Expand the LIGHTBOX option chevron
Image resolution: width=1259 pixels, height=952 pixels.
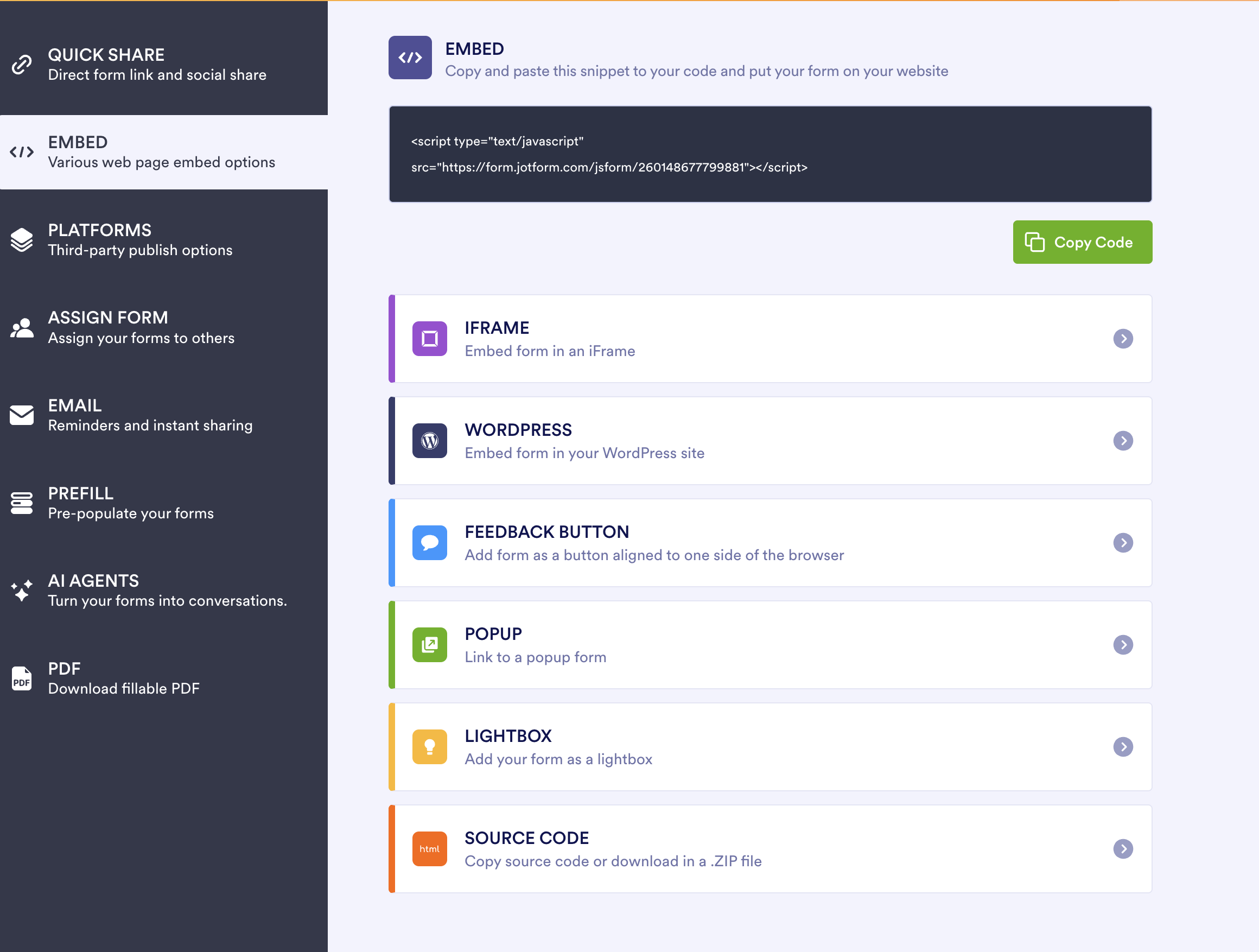pyautogui.click(x=1123, y=746)
